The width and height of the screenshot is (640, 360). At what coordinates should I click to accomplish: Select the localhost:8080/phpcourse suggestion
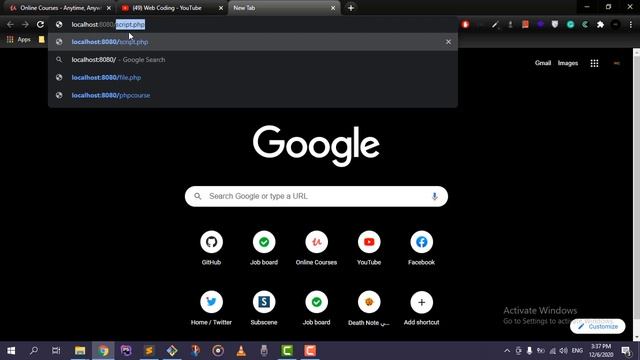253,95
